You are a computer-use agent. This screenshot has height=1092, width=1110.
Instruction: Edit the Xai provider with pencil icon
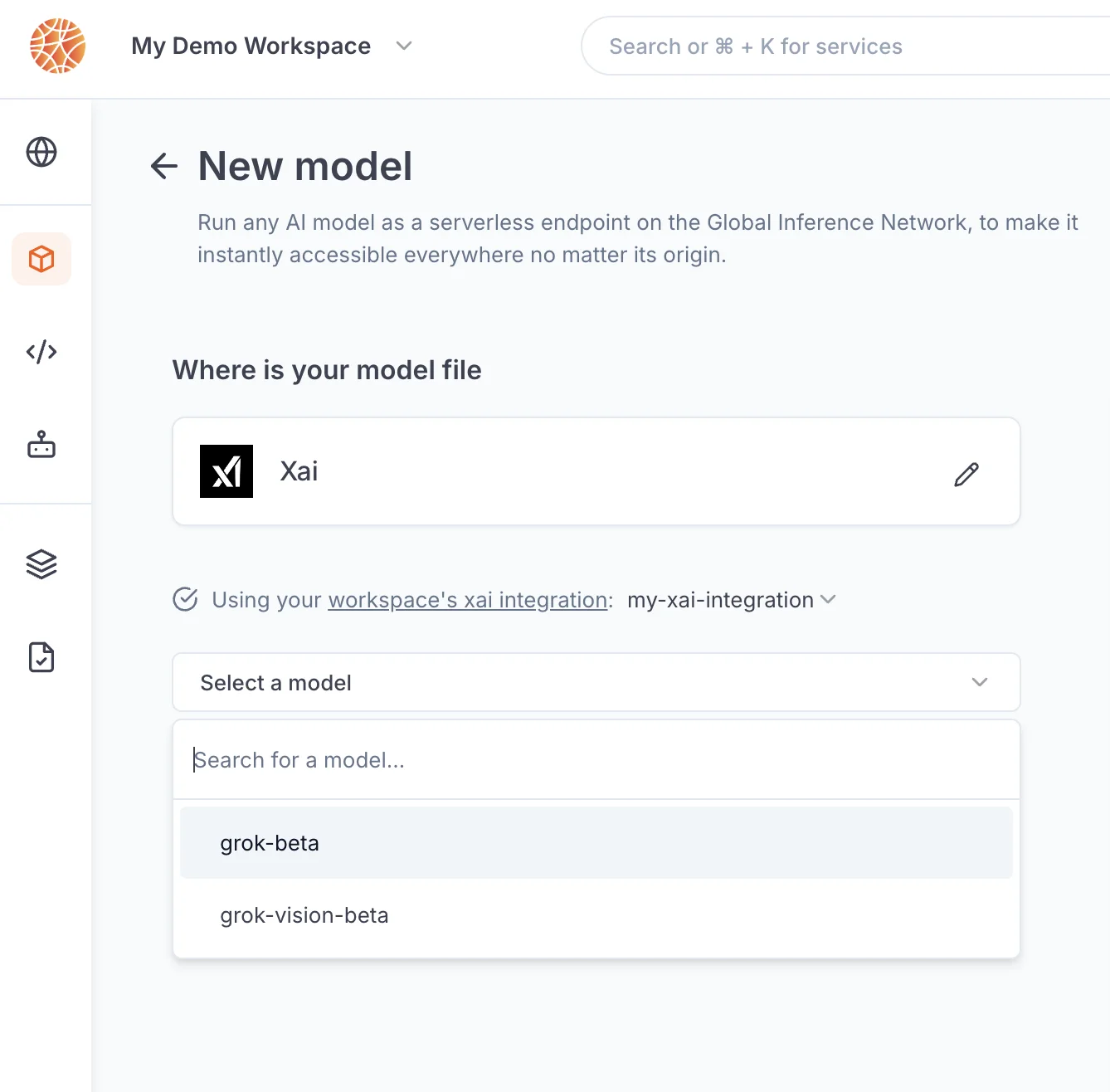pyautogui.click(x=966, y=474)
